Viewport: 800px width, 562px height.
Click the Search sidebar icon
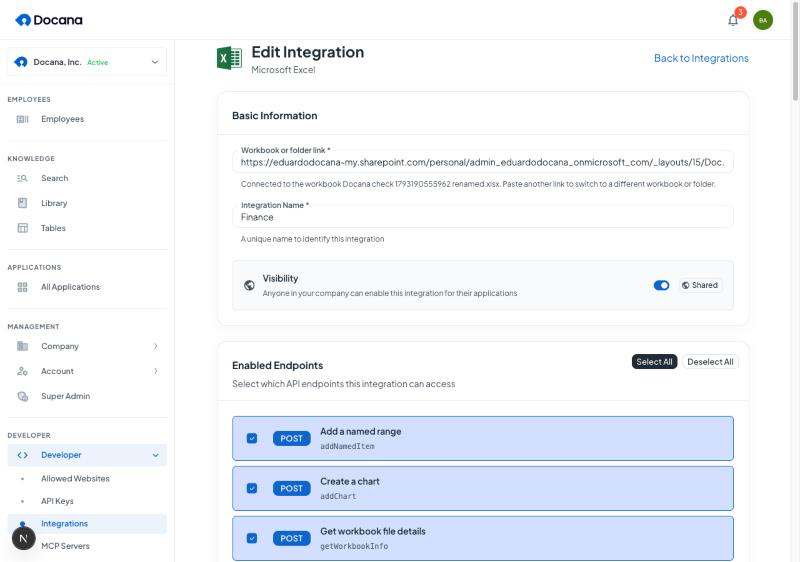[22, 178]
